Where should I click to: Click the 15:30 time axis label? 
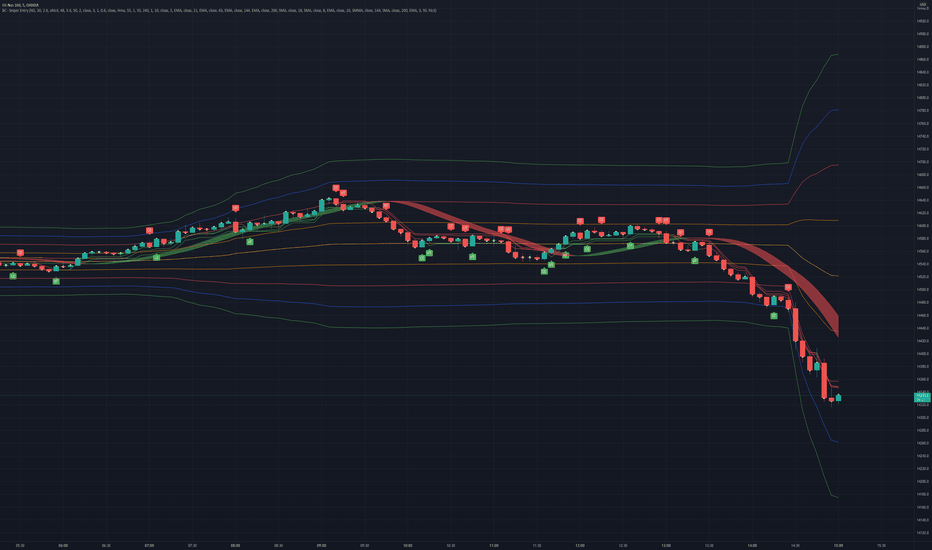point(881,545)
